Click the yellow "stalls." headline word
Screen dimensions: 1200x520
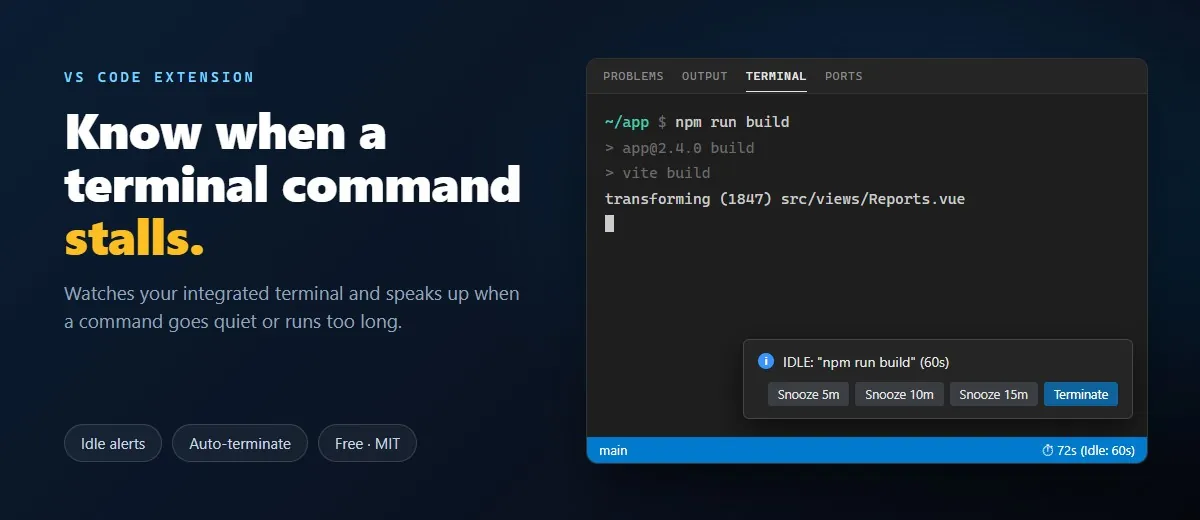(x=134, y=237)
